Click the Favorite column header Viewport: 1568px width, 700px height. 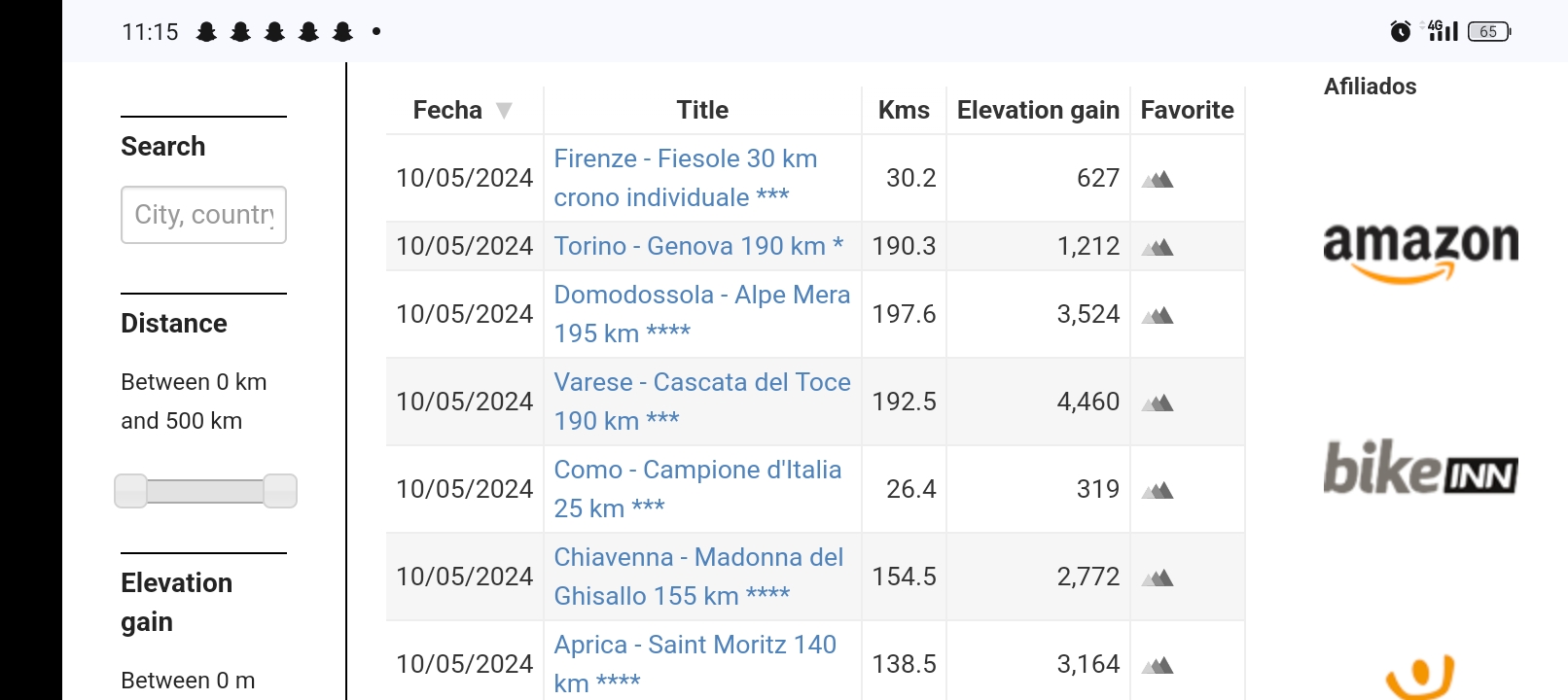(x=1187, y=110)
